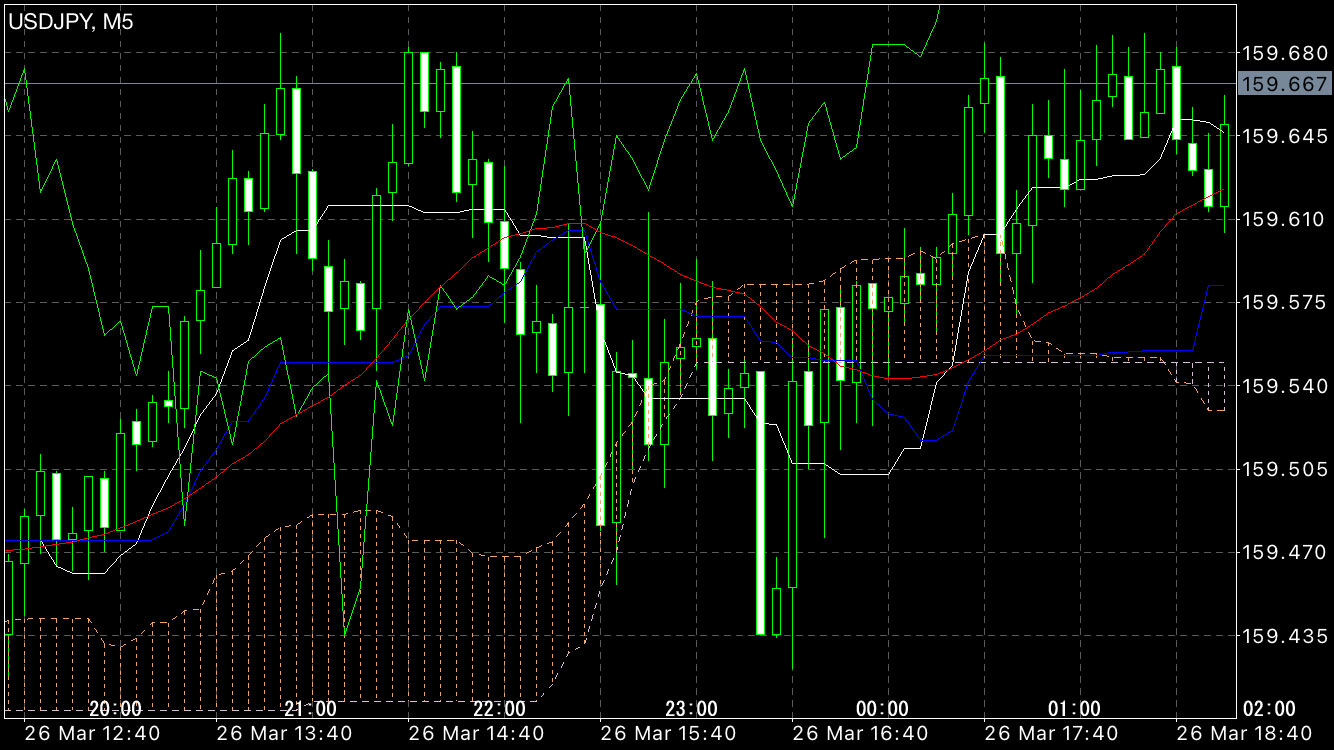Click the 159.645 price axis label

pos(1283,135)
